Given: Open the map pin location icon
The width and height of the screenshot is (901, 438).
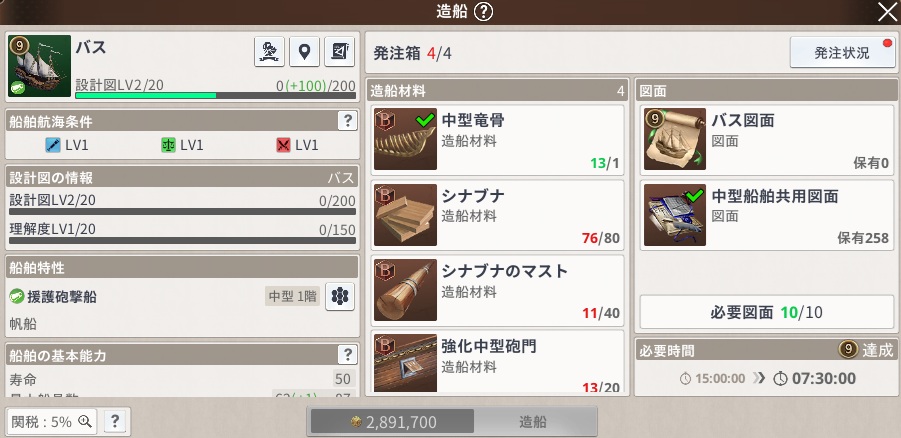Looking at the screenshot, I should pyautogui.click(x=305, y=52).
